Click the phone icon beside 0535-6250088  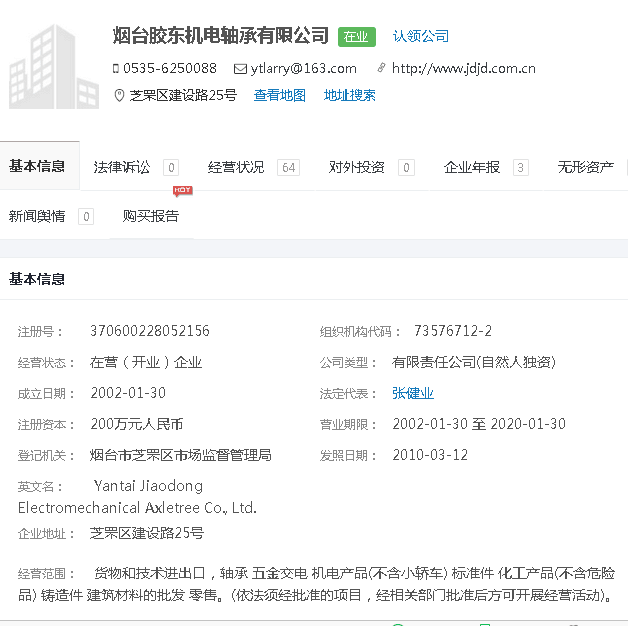[x=116, y=69]
